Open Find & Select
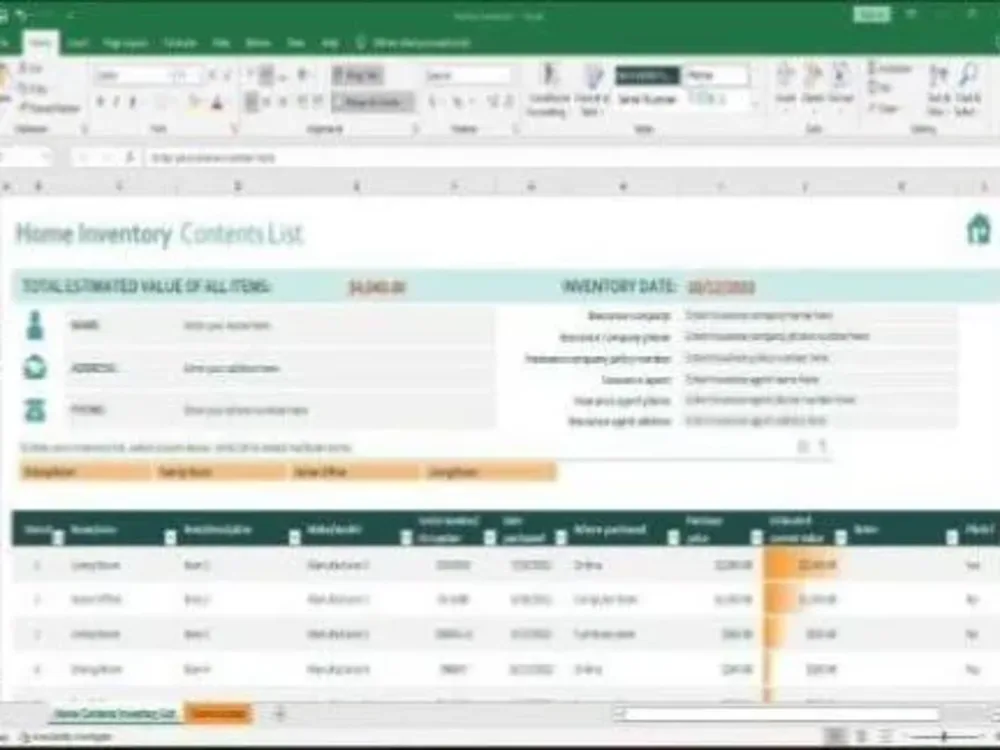The height and width of the screenshot is (750, 1000). pos(967,89)
